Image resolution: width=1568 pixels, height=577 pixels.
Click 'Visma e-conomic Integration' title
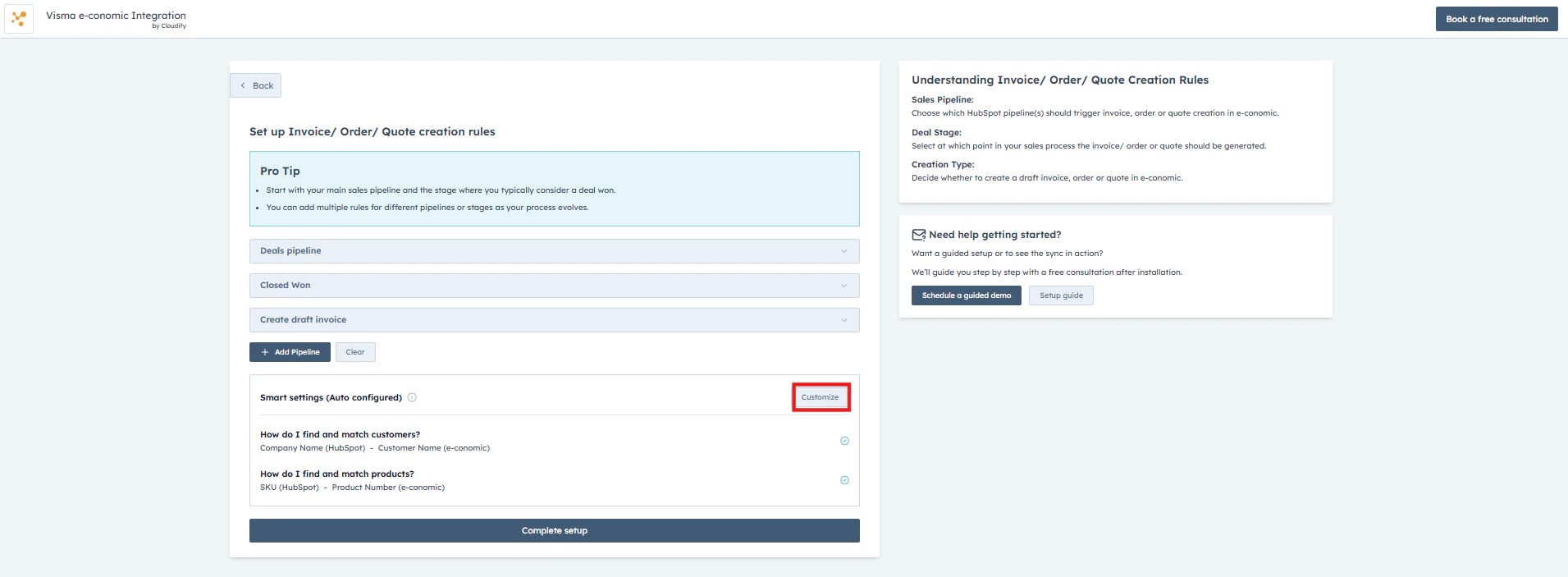point(116,16)
